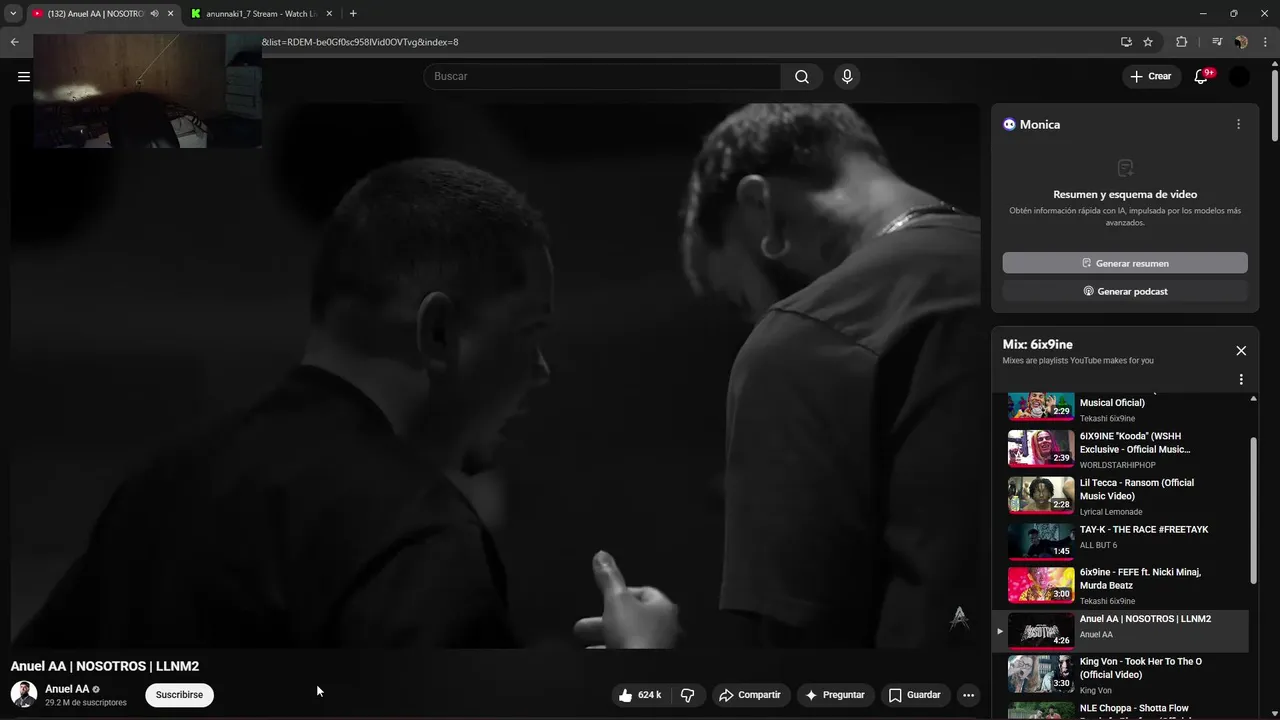Click Generar resumen in Monica
1280x720 pixels.
click(x=1125, y=263)
